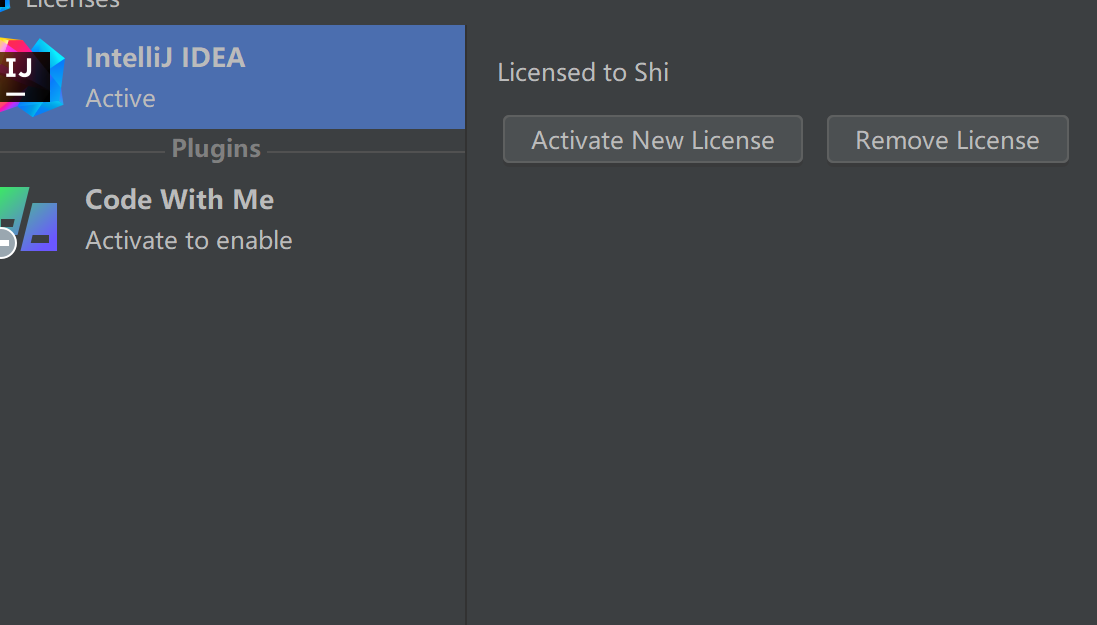The width and height of the screenshot is (1097, 625).
Task: Click the Licenses window title text
Action: click(x=72, y=4)
